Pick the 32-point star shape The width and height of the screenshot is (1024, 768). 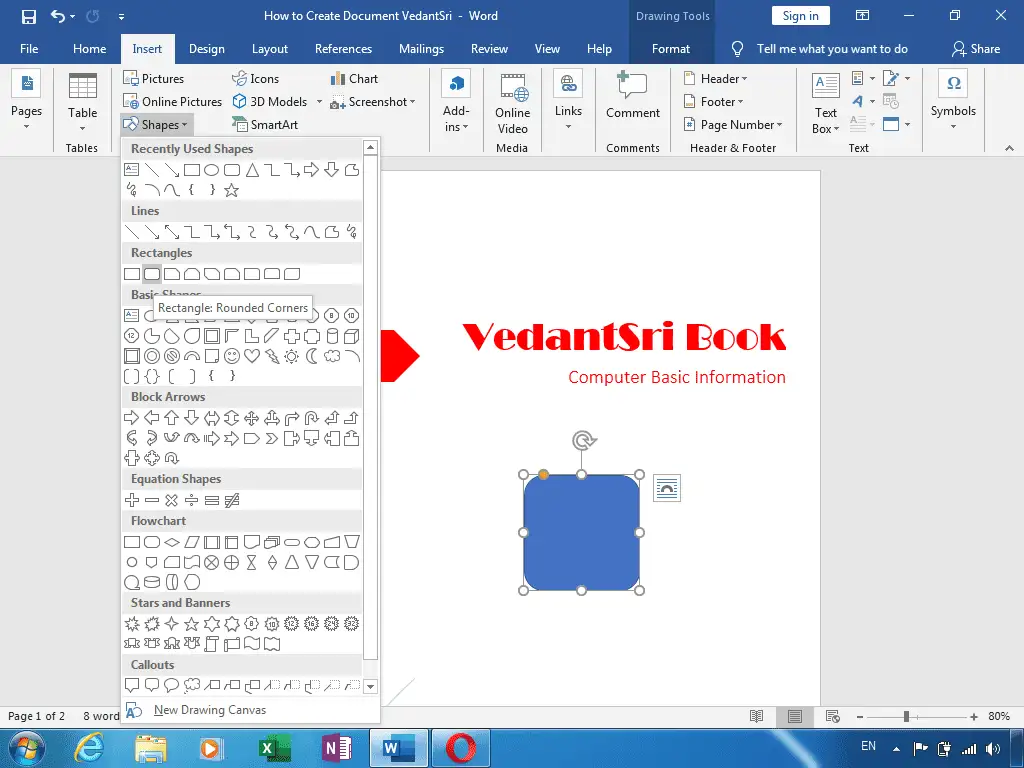[351, 624]
